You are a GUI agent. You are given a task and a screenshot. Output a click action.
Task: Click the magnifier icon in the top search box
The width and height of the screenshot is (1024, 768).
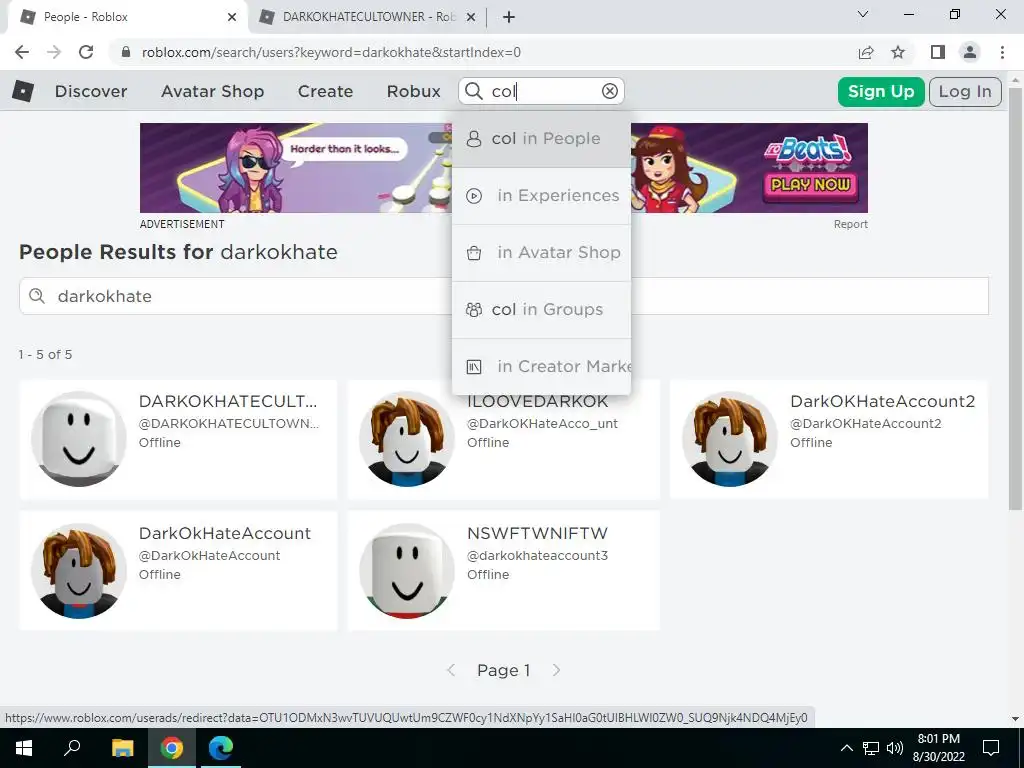(x=473, y=91)
